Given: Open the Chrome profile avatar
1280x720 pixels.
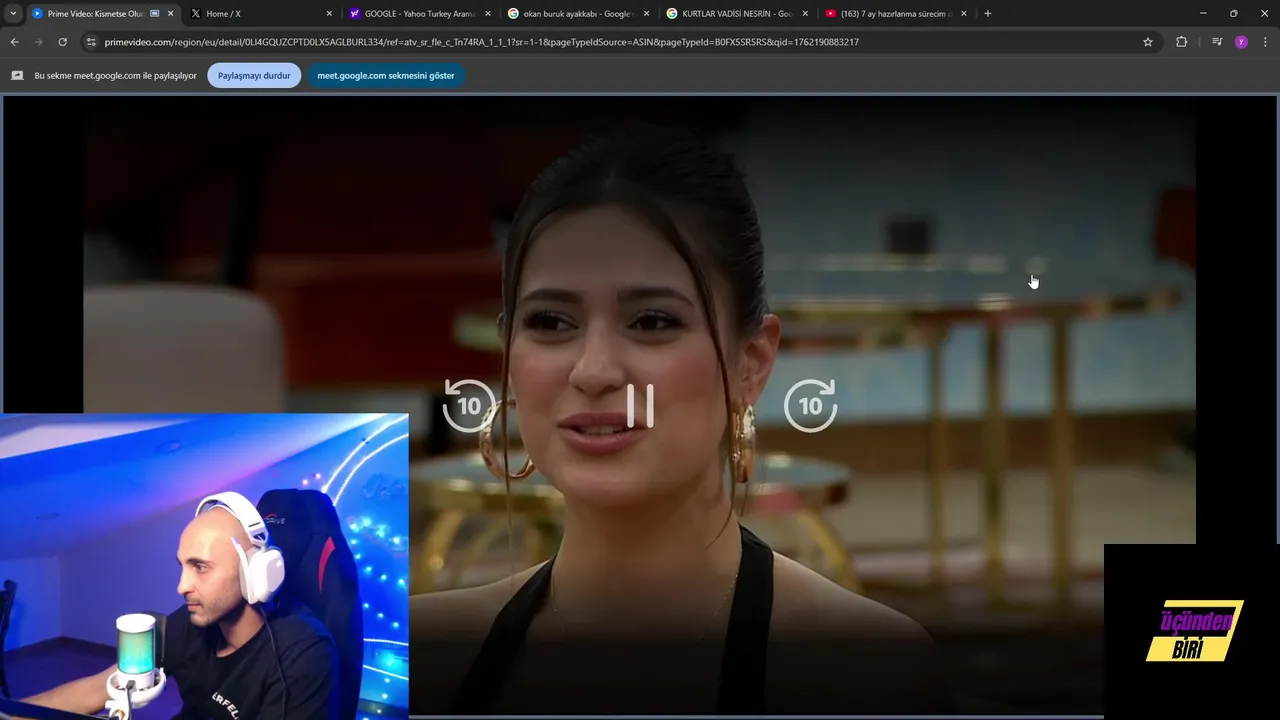Looking at the screenshot, I should tap(1241, 42).
